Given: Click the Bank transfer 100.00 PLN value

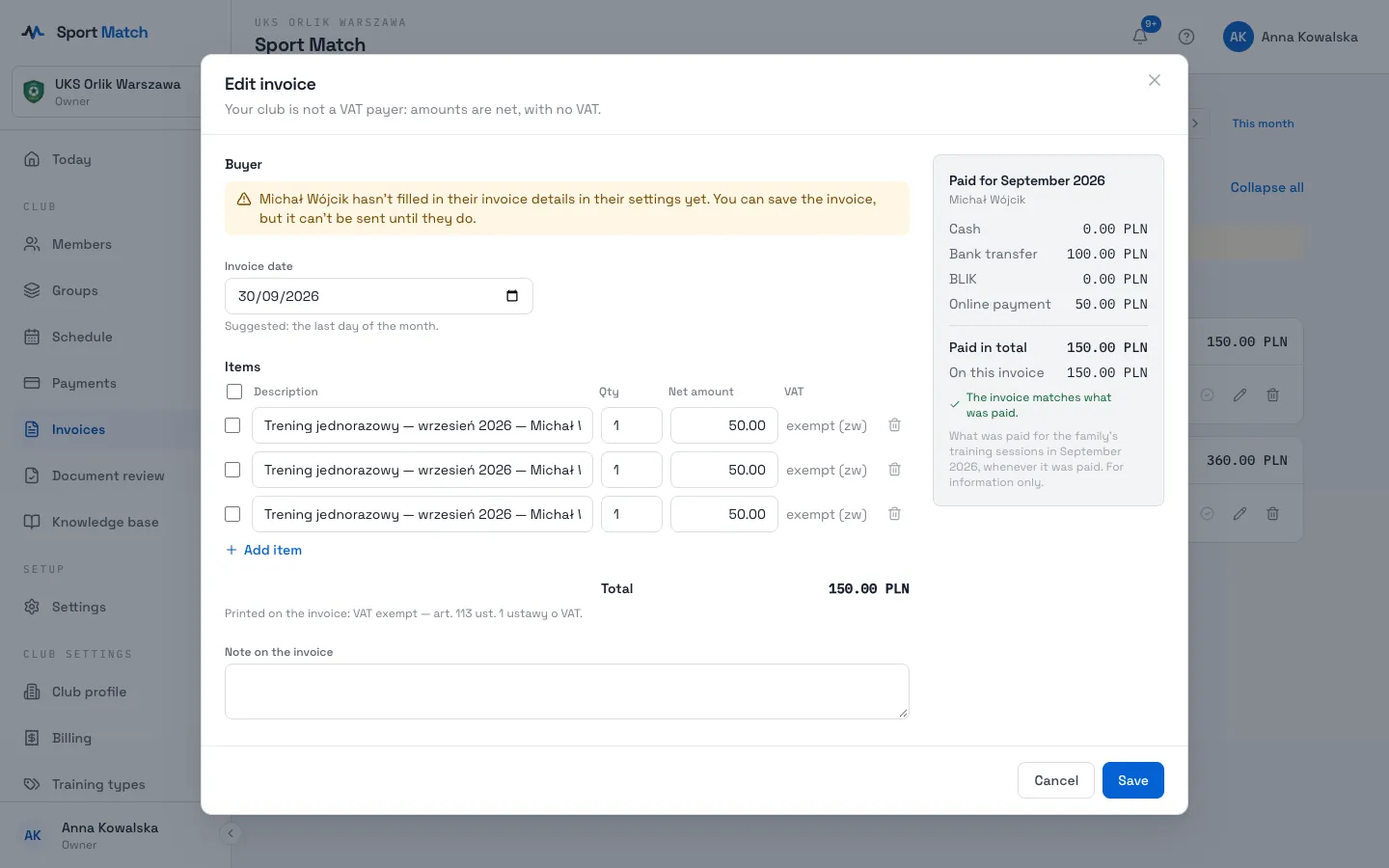Looking at the screenshot, I should (x=1106, y=254).
